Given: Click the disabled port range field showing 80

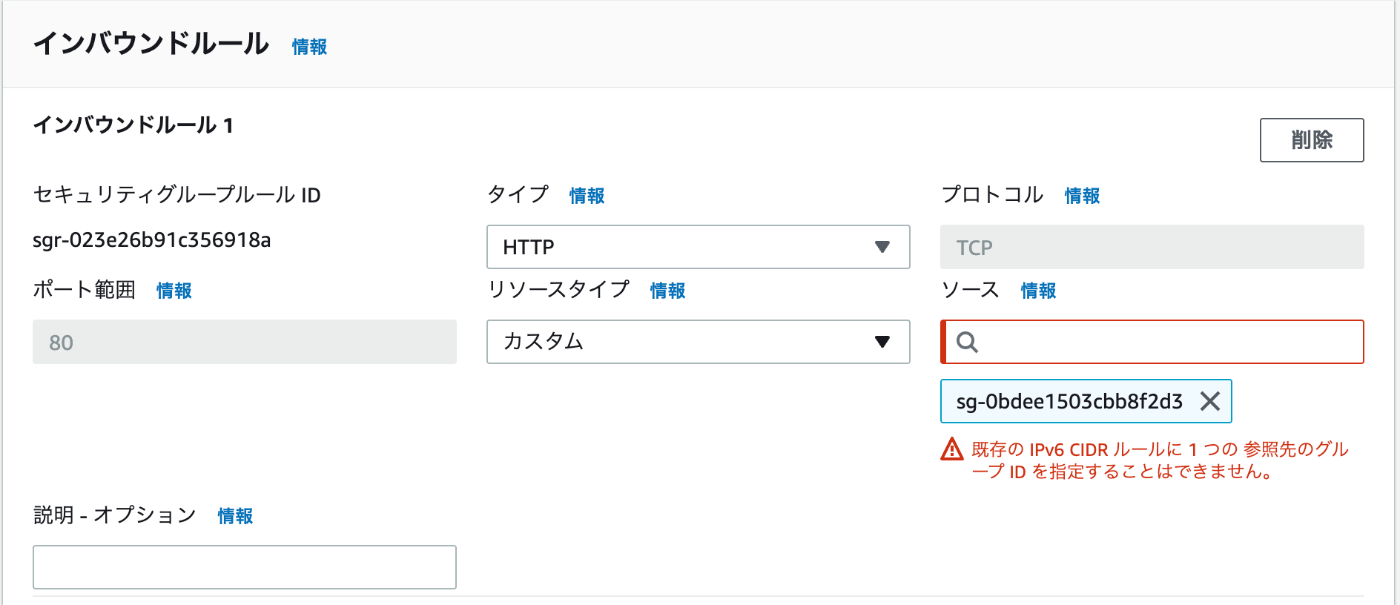Looking at the screenshot, I should point(245,342).
